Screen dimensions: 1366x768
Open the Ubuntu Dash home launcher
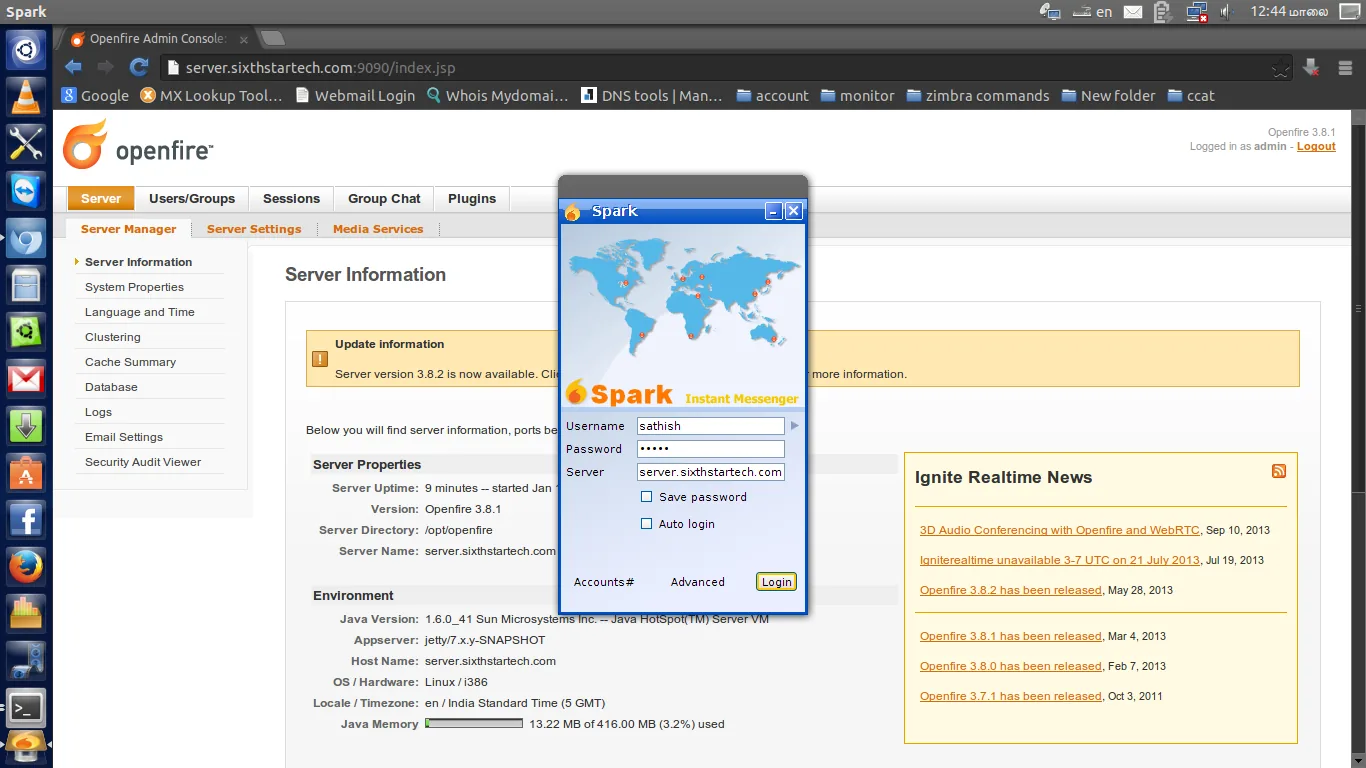pos(26,47)
